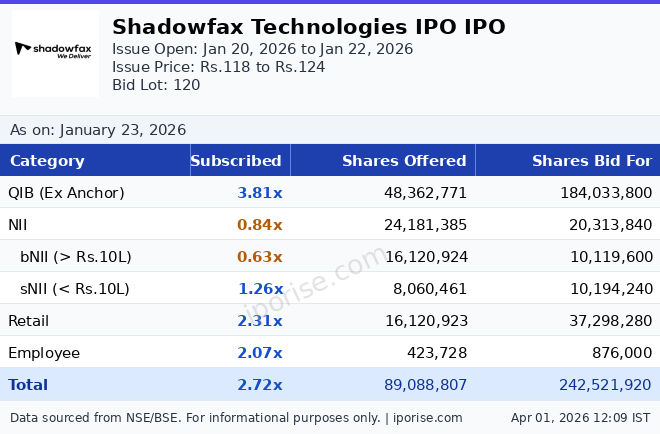
Task: Click the Total summary row label
Action: pos(28,385)
